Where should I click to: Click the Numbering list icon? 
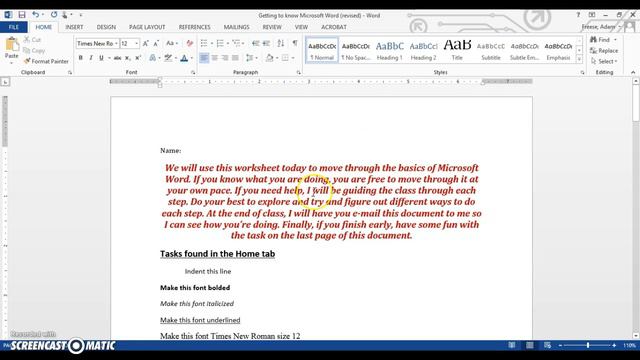[220, 43]
